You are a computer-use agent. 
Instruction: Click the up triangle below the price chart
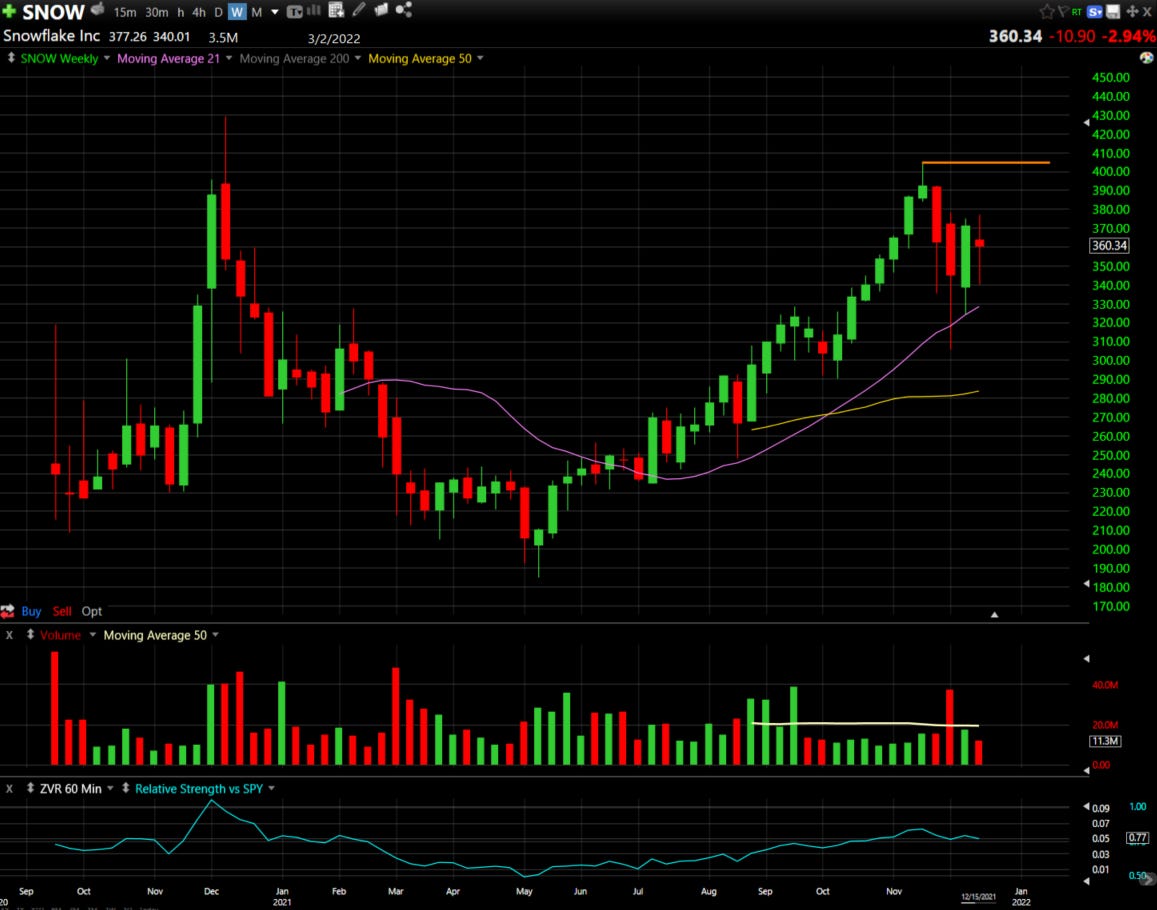coord(994,614)
